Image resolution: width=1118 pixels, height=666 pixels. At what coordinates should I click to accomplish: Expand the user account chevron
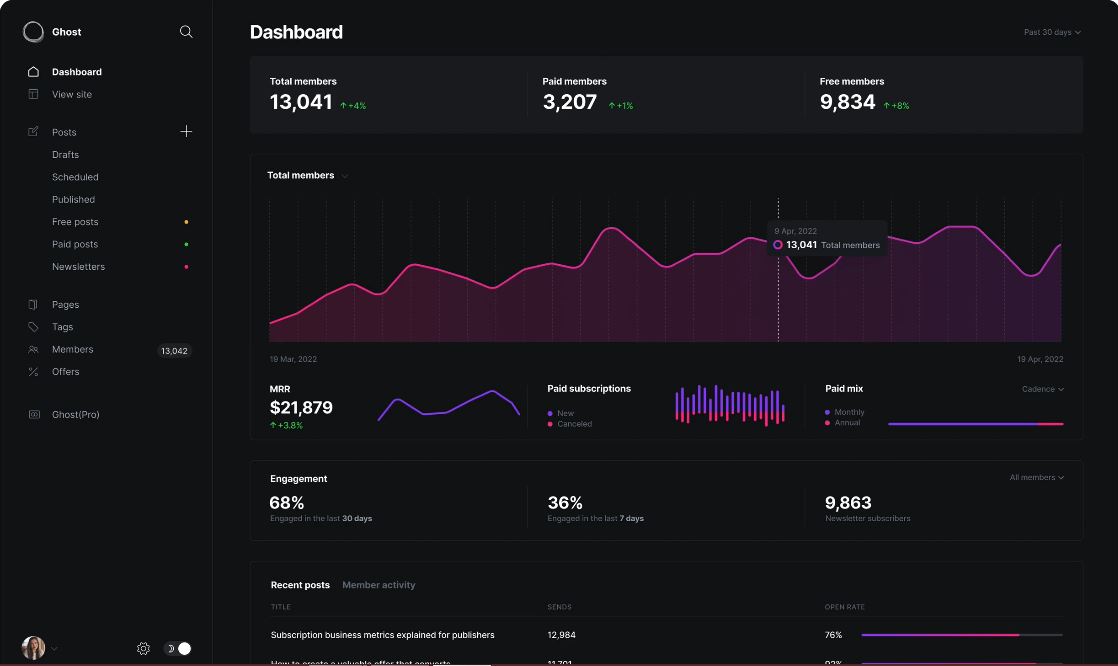(54, 649)
